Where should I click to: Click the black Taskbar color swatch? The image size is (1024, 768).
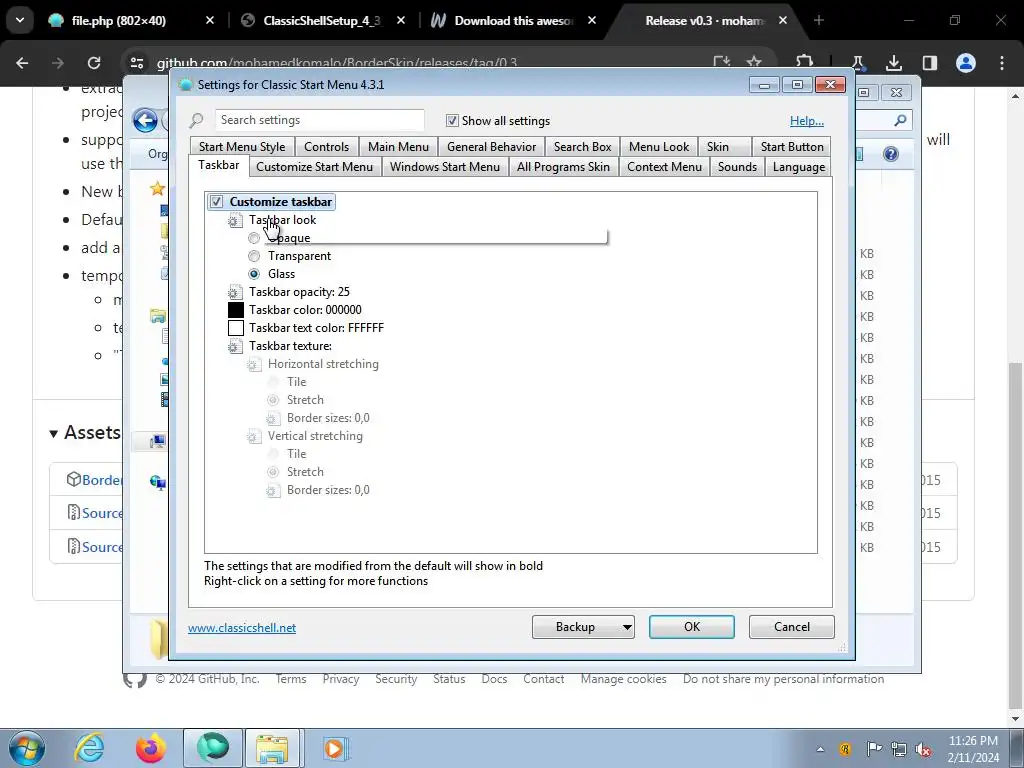(x=236, y=310)
